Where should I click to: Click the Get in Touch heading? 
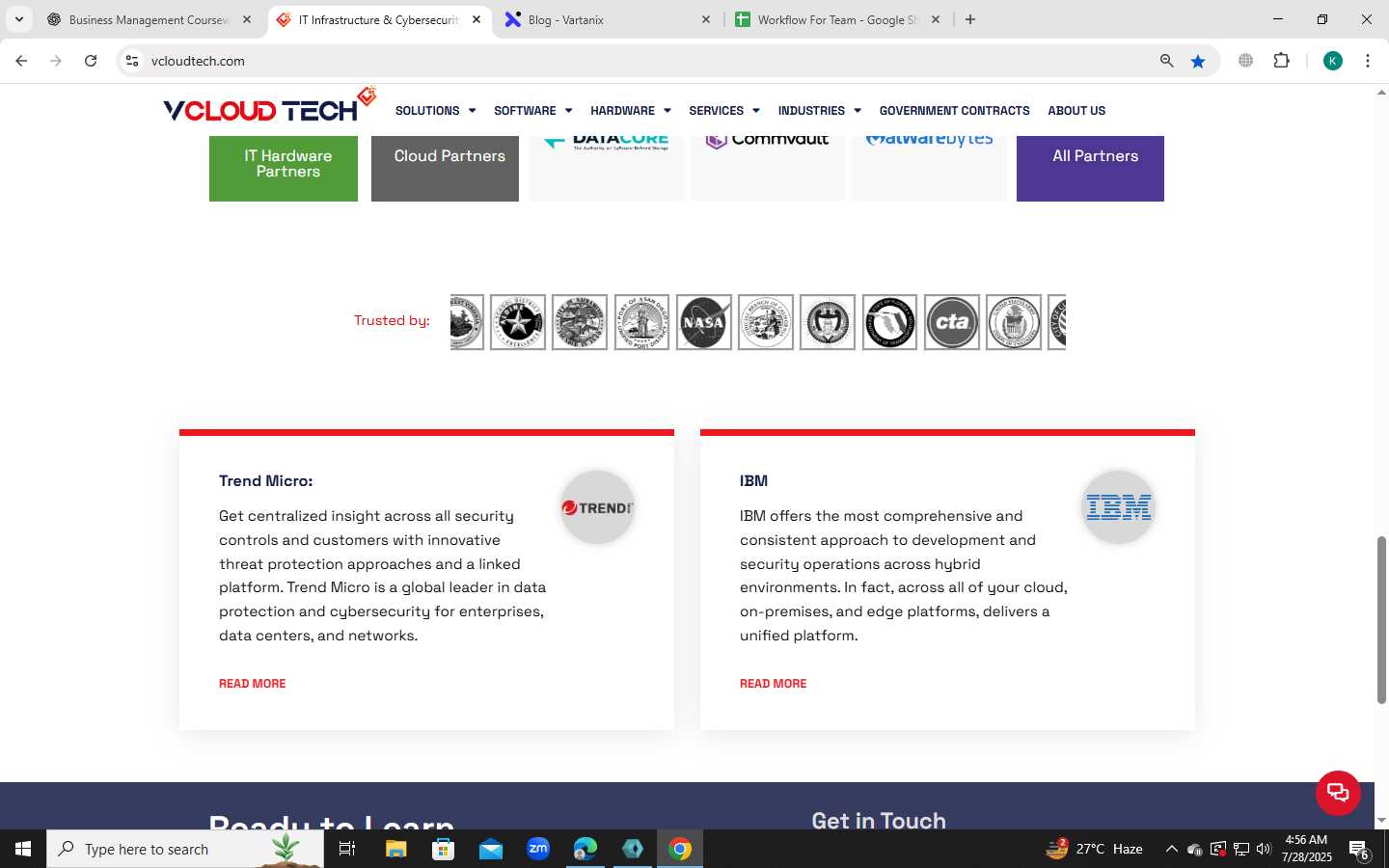tap(879, 820)
